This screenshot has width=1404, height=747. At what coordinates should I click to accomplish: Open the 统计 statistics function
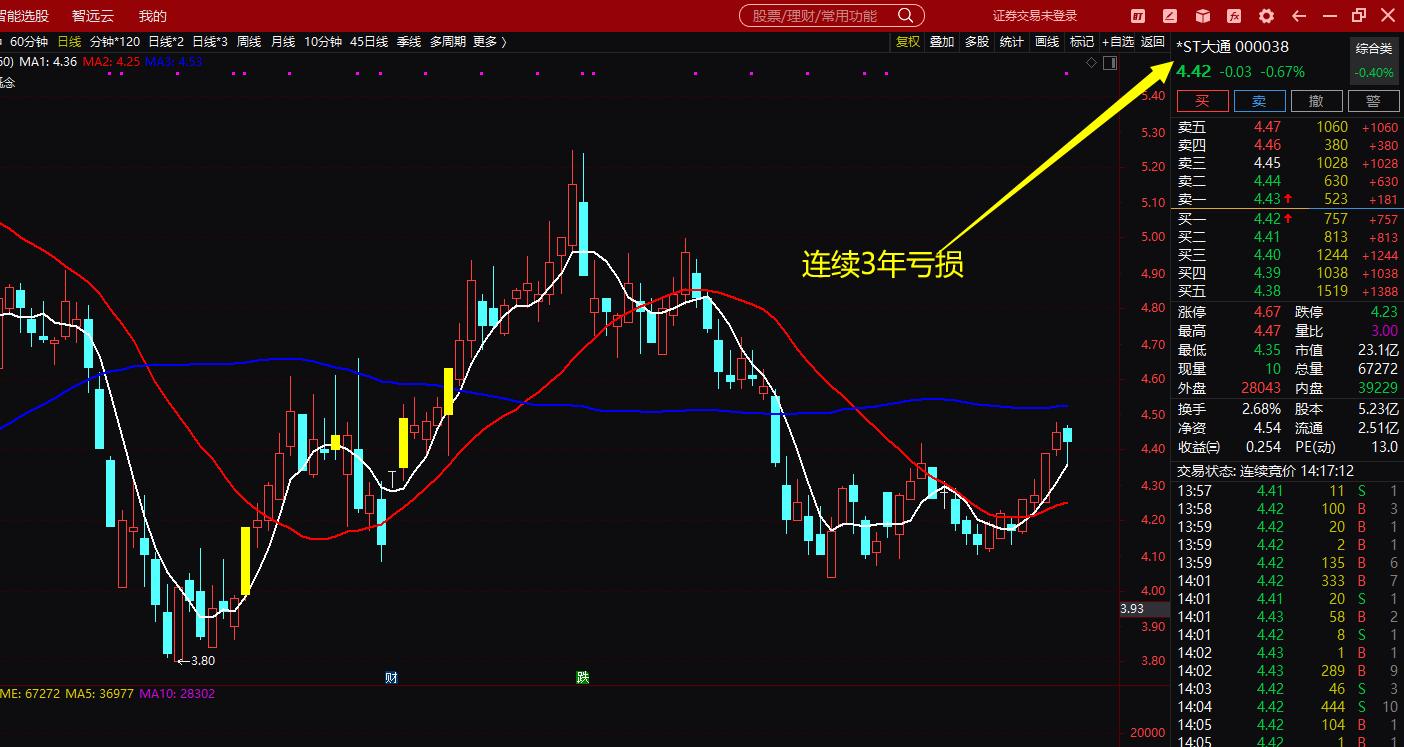pos(1011,41)
